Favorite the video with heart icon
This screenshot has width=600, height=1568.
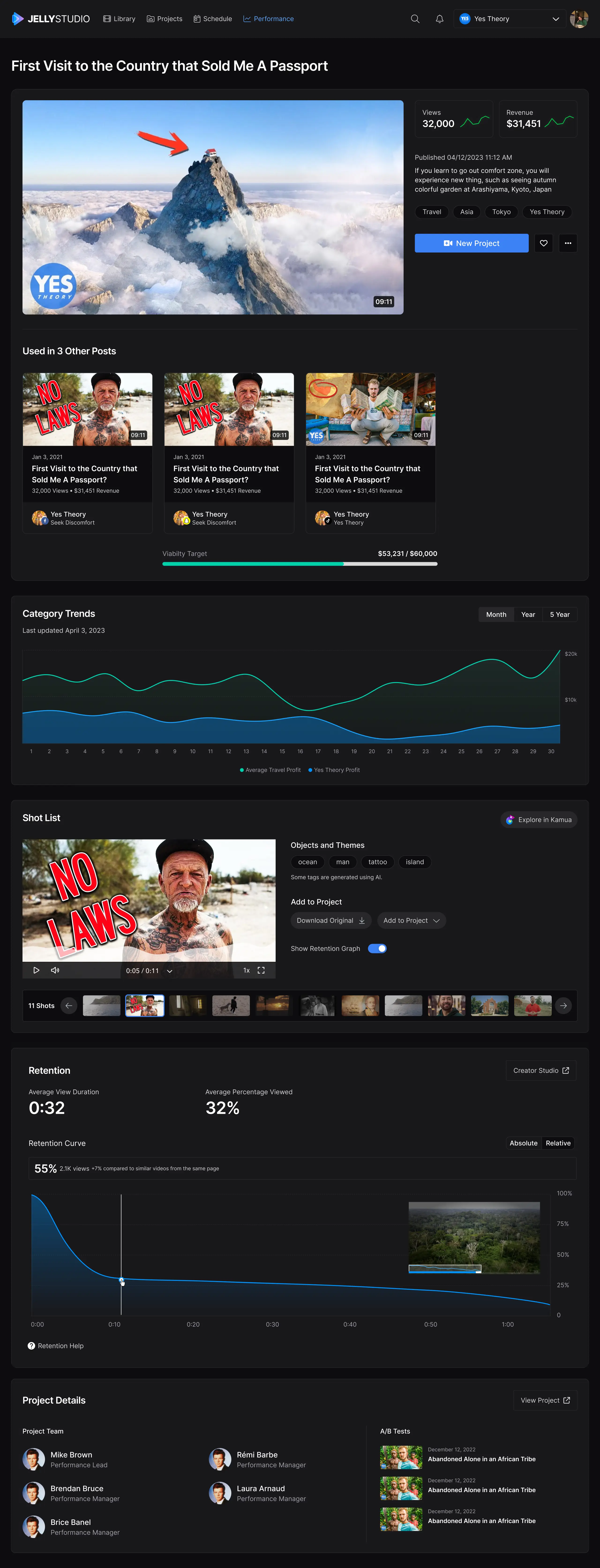pyautogui.click(x=543, y=243)
